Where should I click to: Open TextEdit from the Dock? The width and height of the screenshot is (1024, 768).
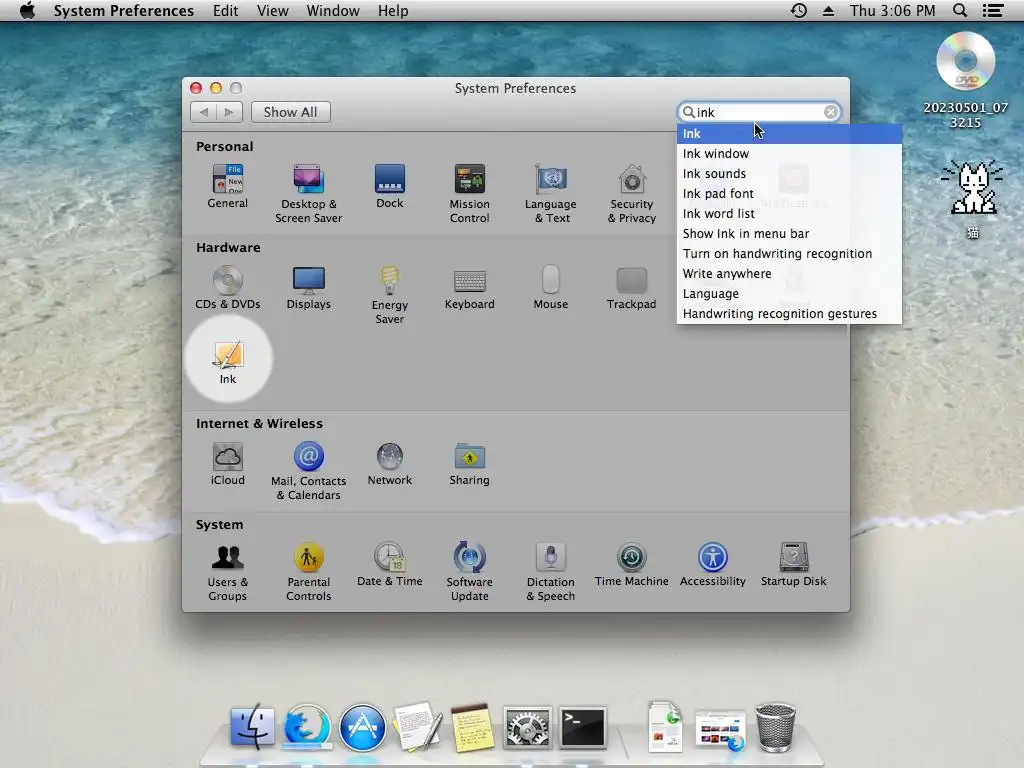coord(417,727)
